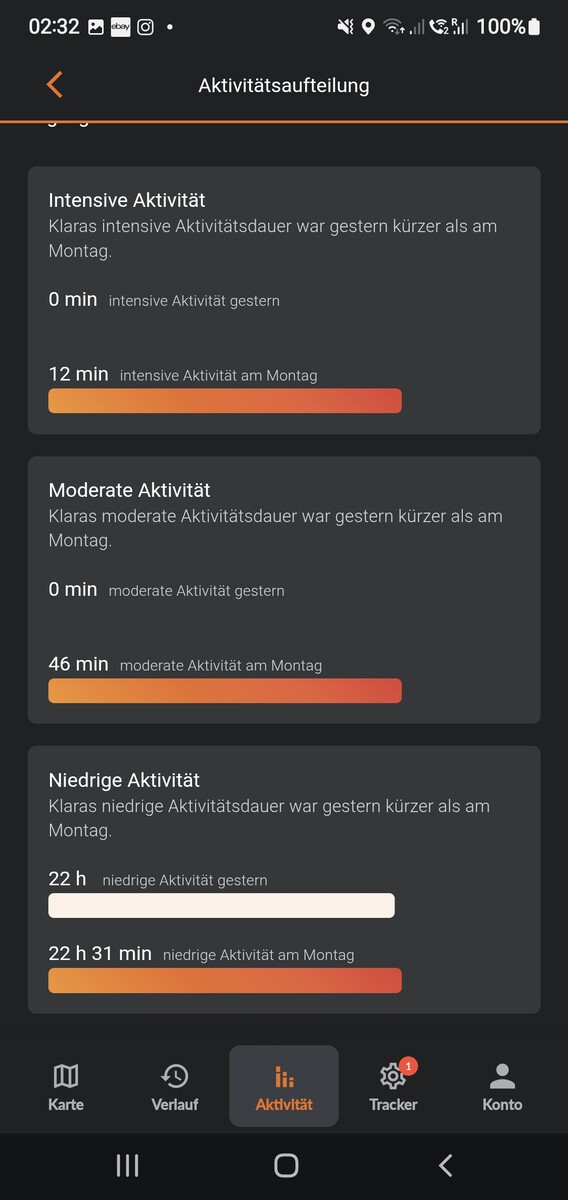Tap the 46 min moderate Monday bar
568x1200 pixels.
[x=225, y=691]
